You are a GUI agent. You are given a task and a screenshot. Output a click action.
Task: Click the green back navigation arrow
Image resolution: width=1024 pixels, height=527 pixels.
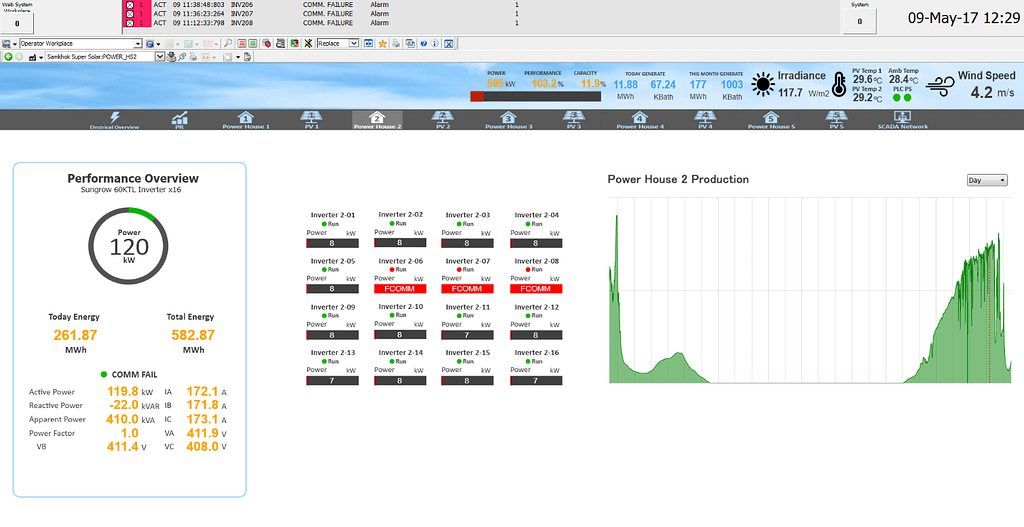tap(8, 57)
